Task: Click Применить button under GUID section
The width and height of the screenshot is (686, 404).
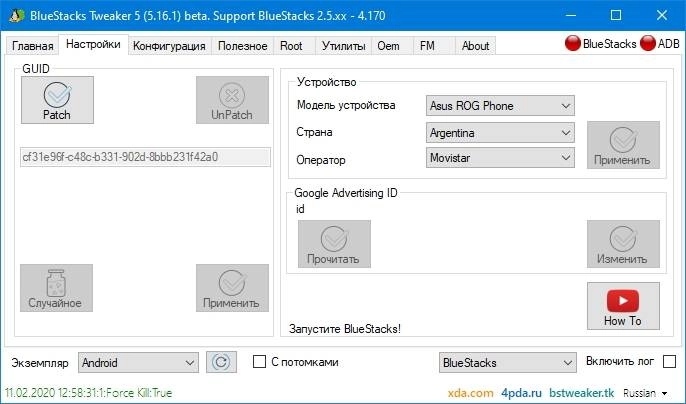Action: click(232, 288)
